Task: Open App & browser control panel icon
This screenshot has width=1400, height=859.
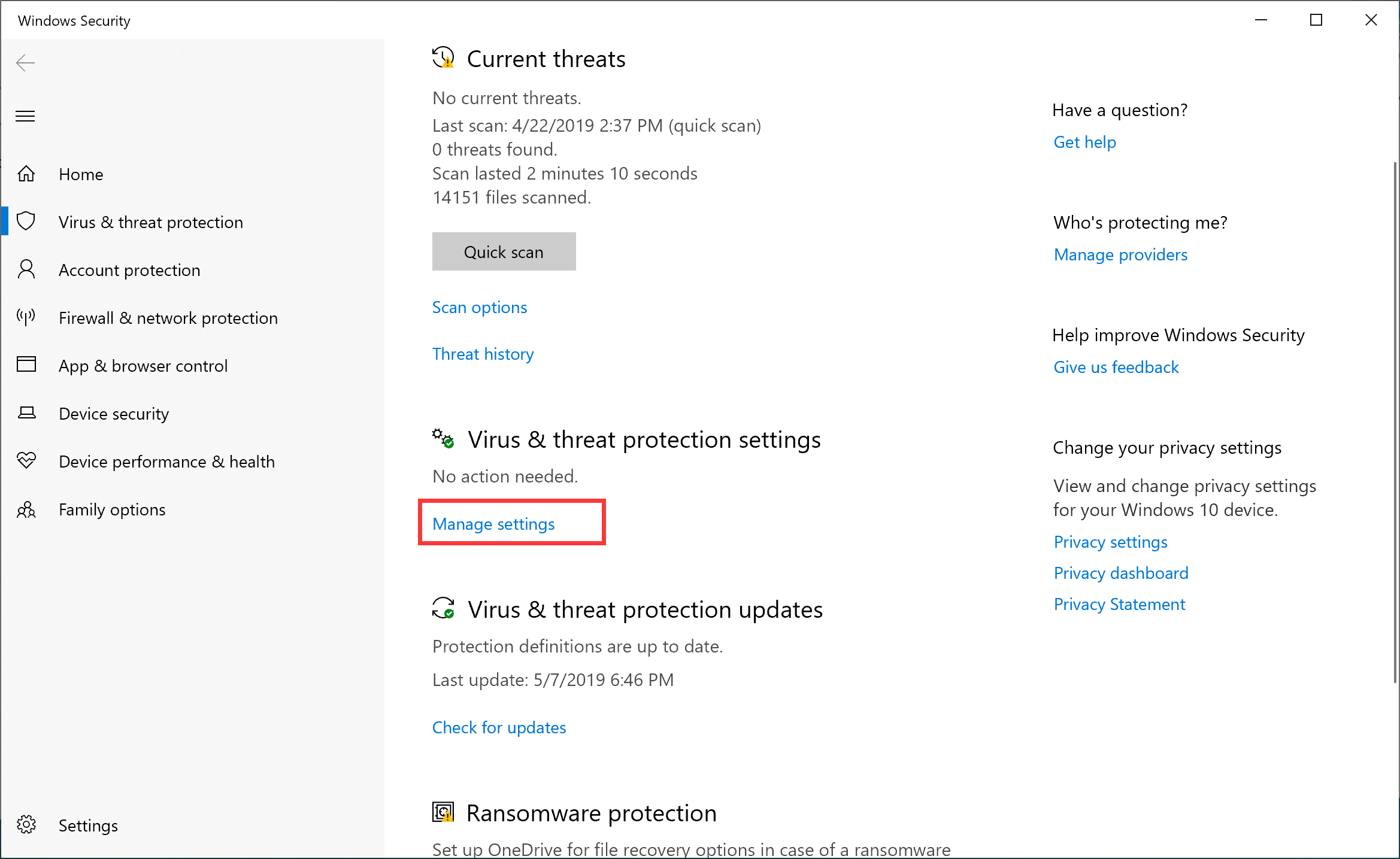Action: click(26, 365)
